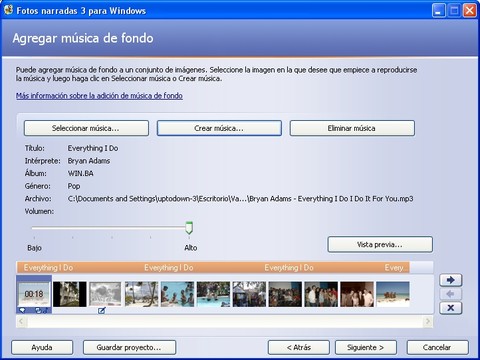The width and height of the screenshot is (480, 360).
Task: Click the Photo Story app icon in title bar
Action: click(x=8, y=10)
